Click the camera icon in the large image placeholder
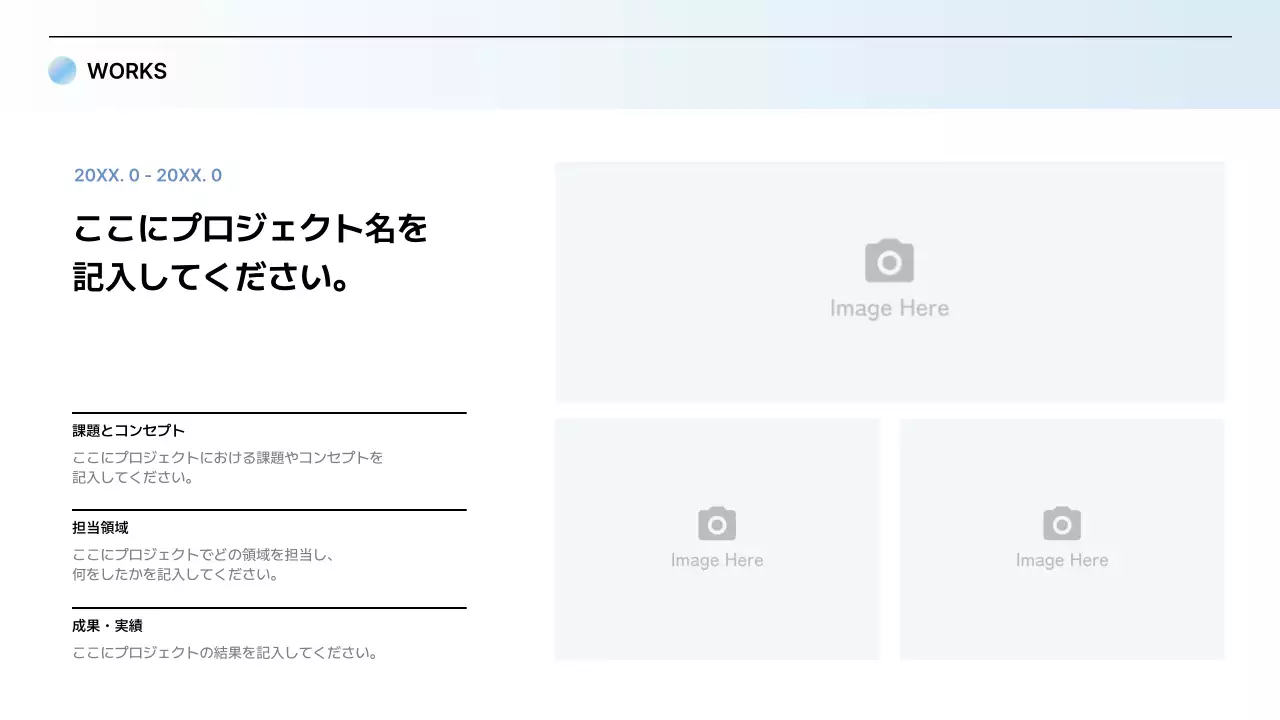 point(888,261)
